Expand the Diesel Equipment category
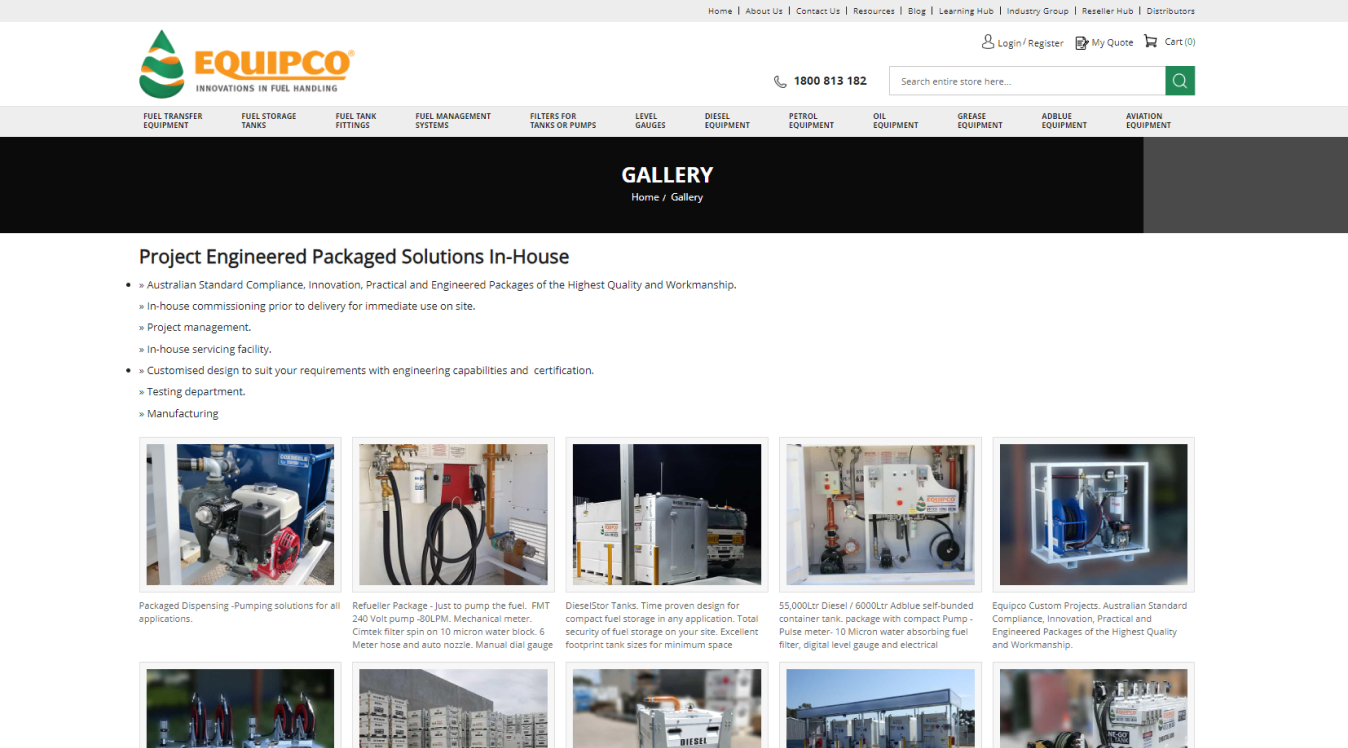1348x748 pixels. (x=726, y=121)
